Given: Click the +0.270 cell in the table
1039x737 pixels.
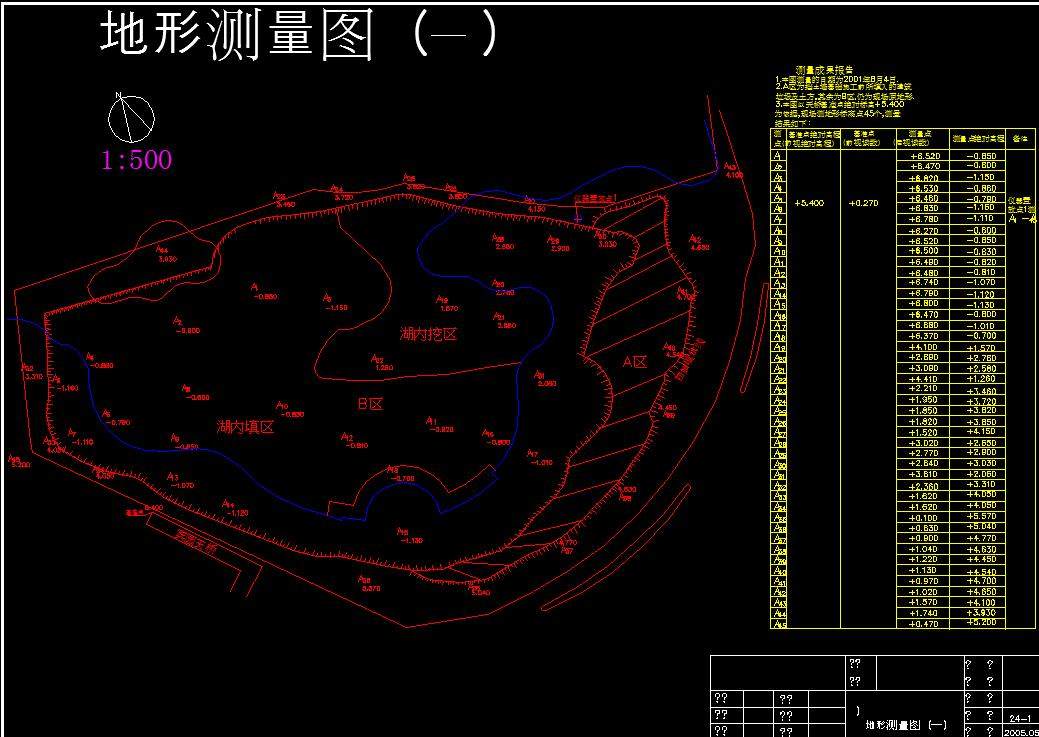Looking at the screenshot, I should (x=864, y=203).
